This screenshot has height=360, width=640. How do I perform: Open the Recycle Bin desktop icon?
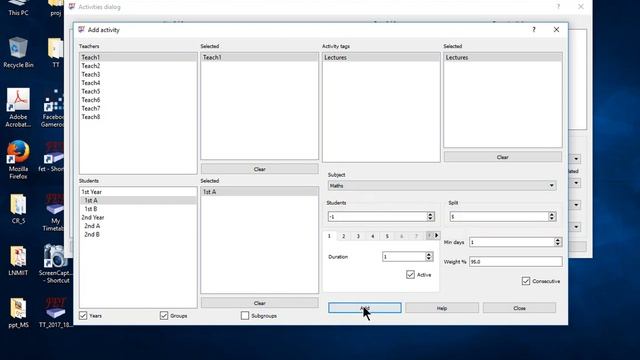[18, 52]
